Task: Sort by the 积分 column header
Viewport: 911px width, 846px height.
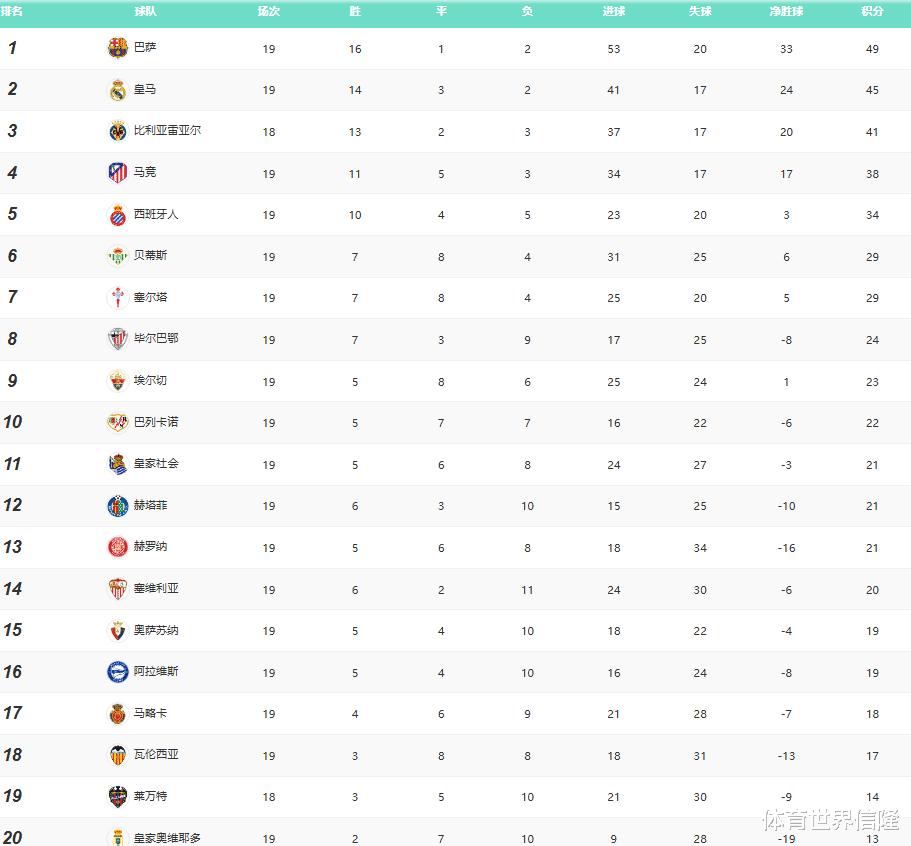Action: 872,11
